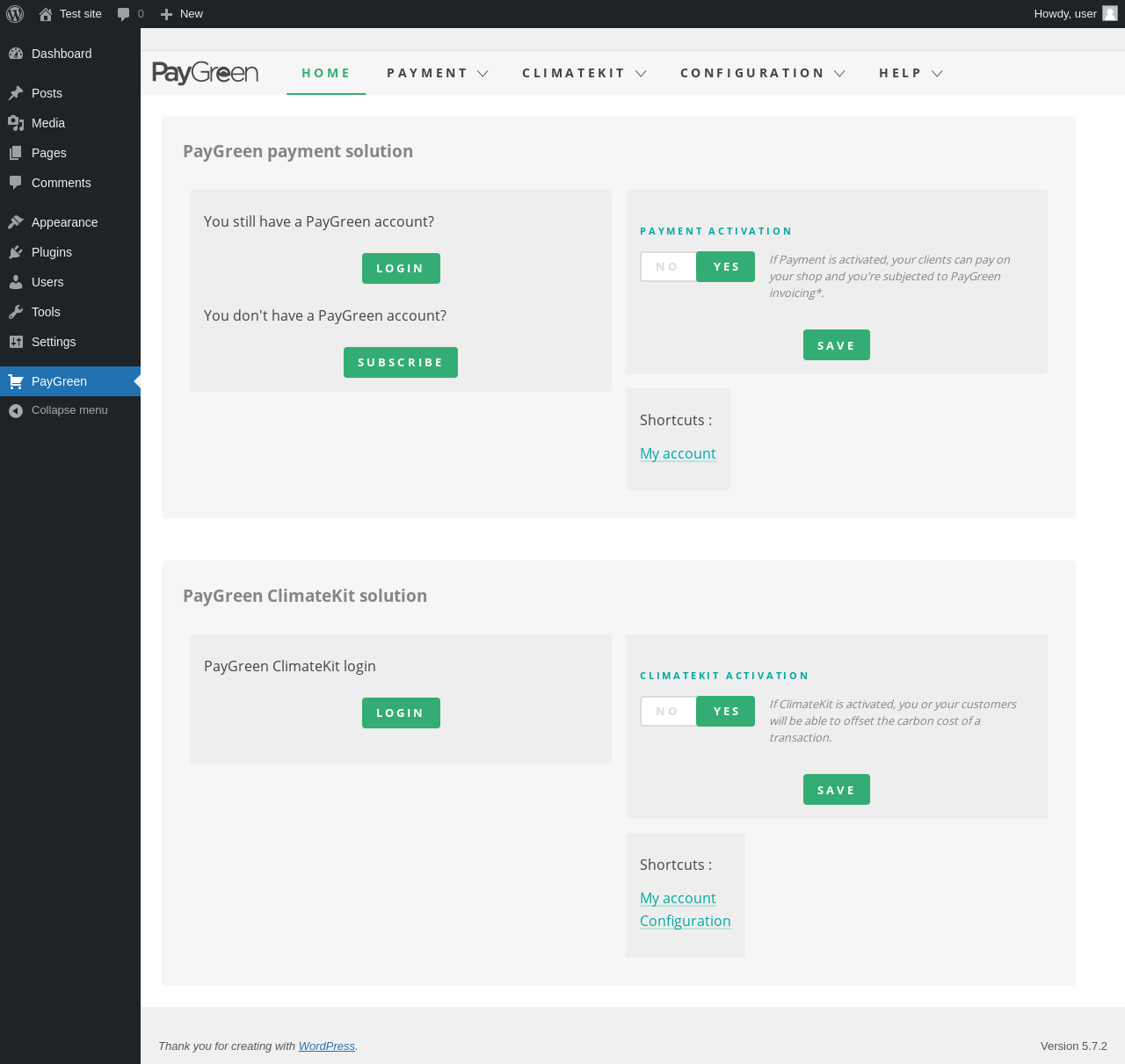Click the PayGreen logo
This screenshot has width=1125, height=1064.
tap(206, 73)
